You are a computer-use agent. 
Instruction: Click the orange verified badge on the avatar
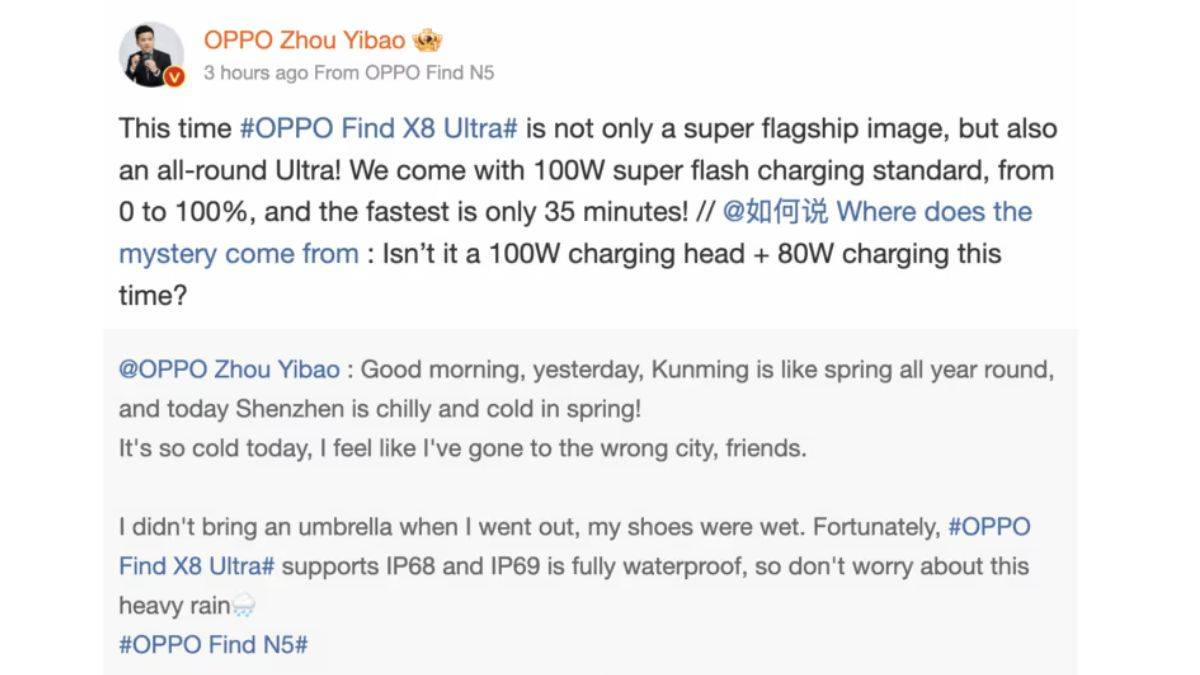click(x=175, y=77)
